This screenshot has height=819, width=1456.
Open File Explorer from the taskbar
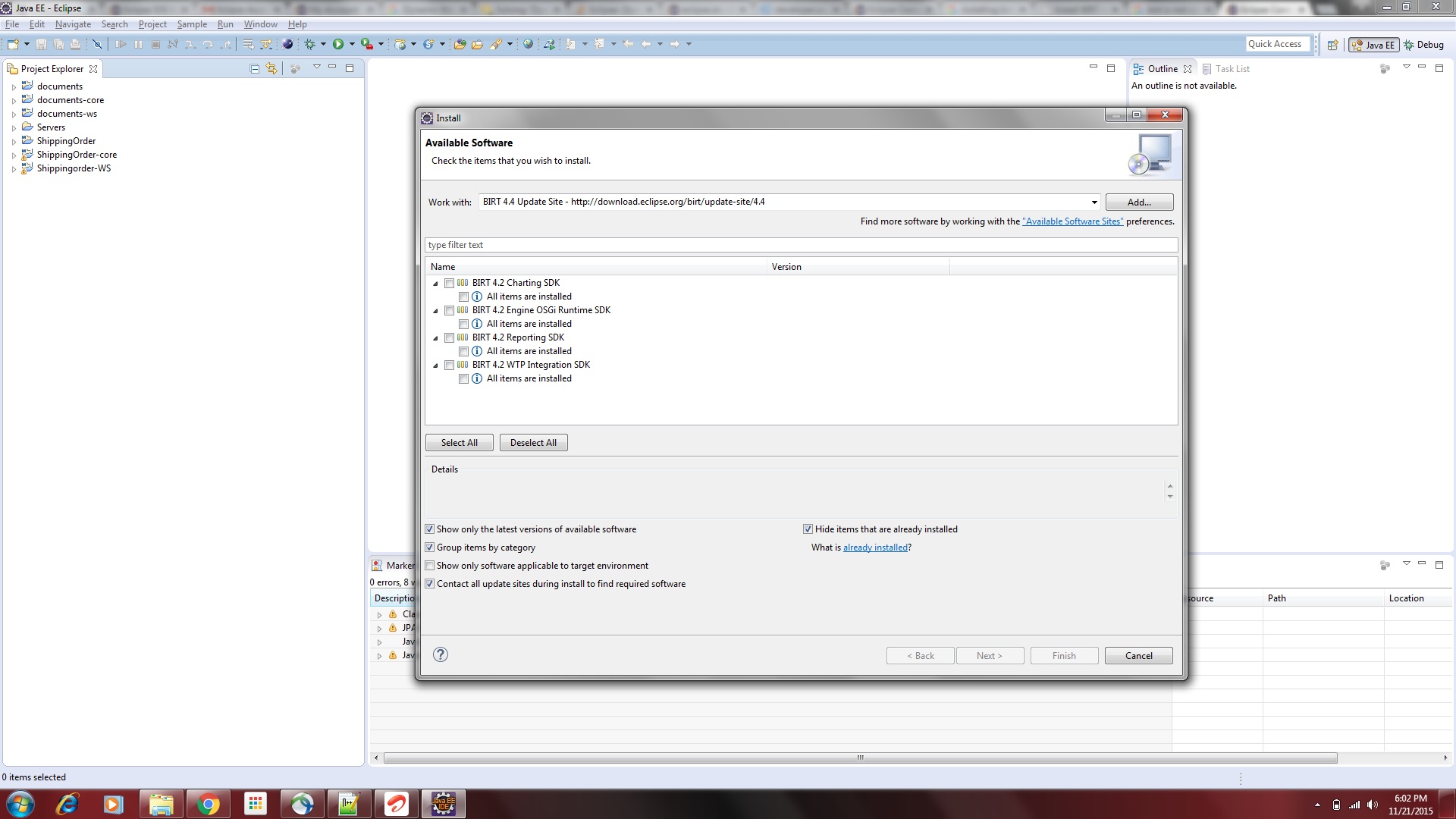[x=161, y=804]
